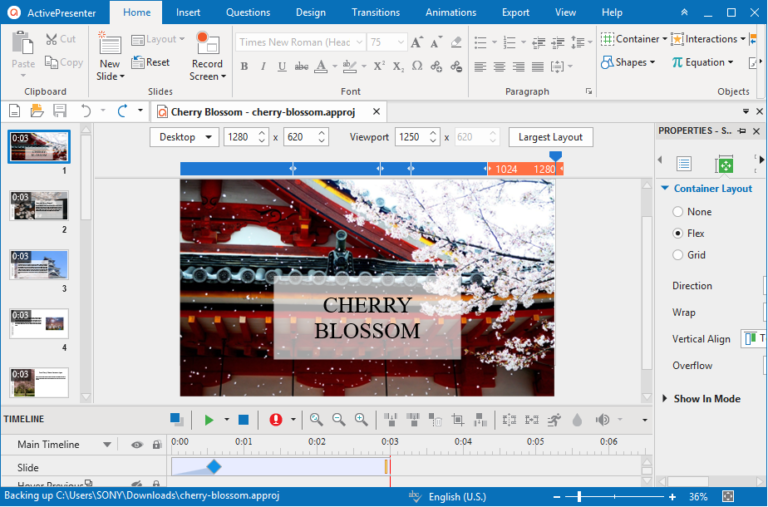Stop the timeline playback
The image size is (768, 507).
243,420
